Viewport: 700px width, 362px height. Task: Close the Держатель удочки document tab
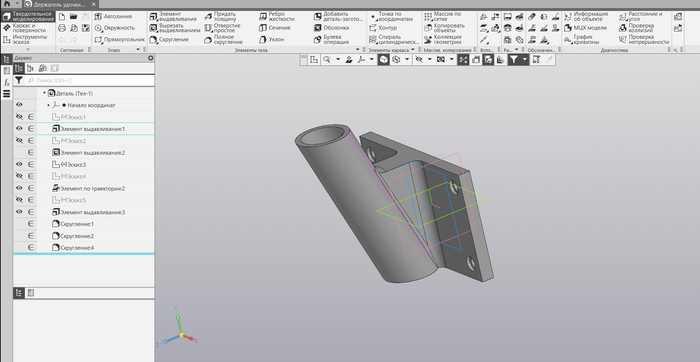pyautogui.click(x=94, y=4)
